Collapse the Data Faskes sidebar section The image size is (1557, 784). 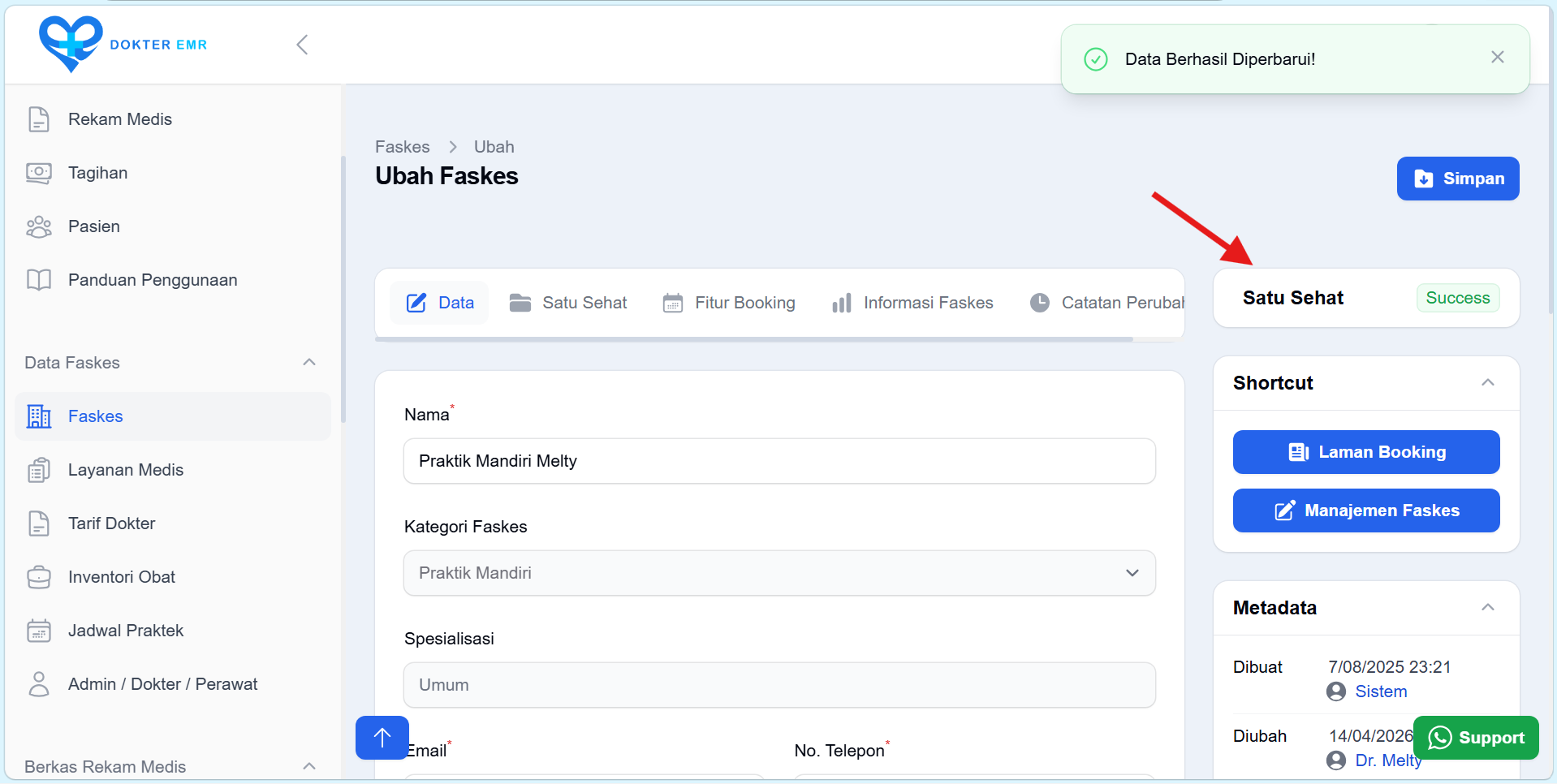309,362
